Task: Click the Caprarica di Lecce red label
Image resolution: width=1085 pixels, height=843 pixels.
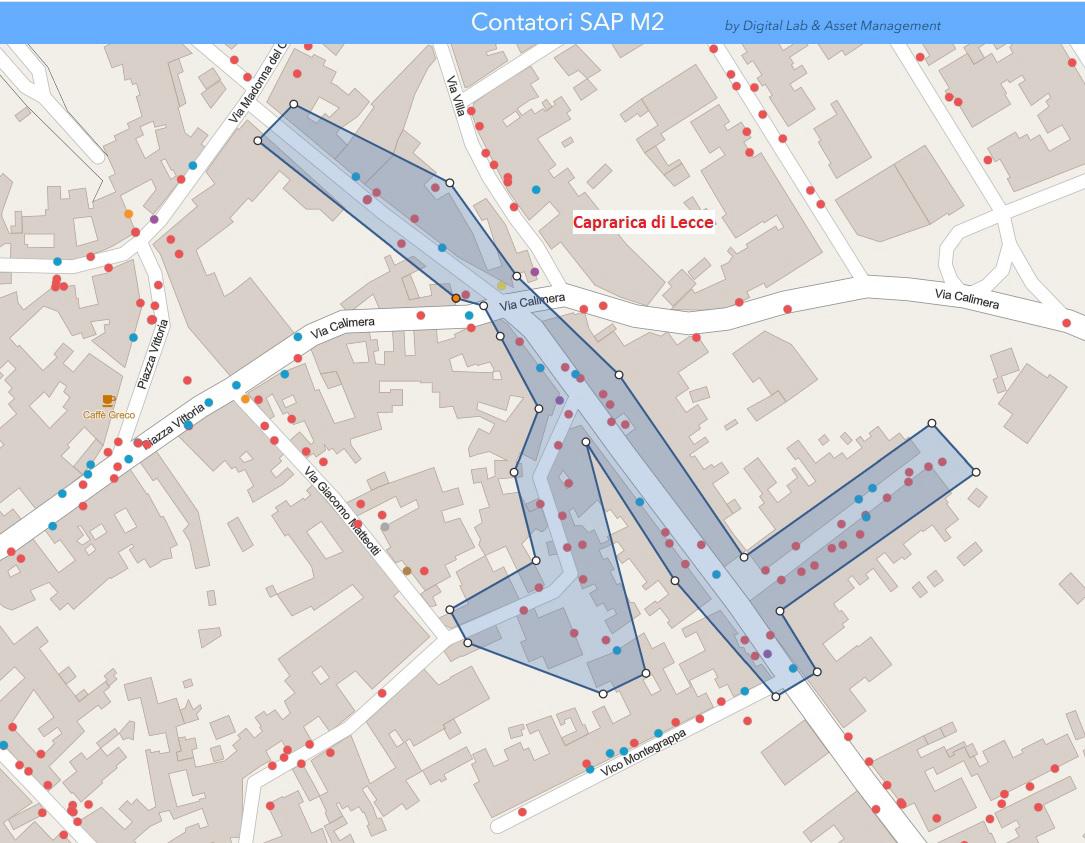Action: pos(643,222)
